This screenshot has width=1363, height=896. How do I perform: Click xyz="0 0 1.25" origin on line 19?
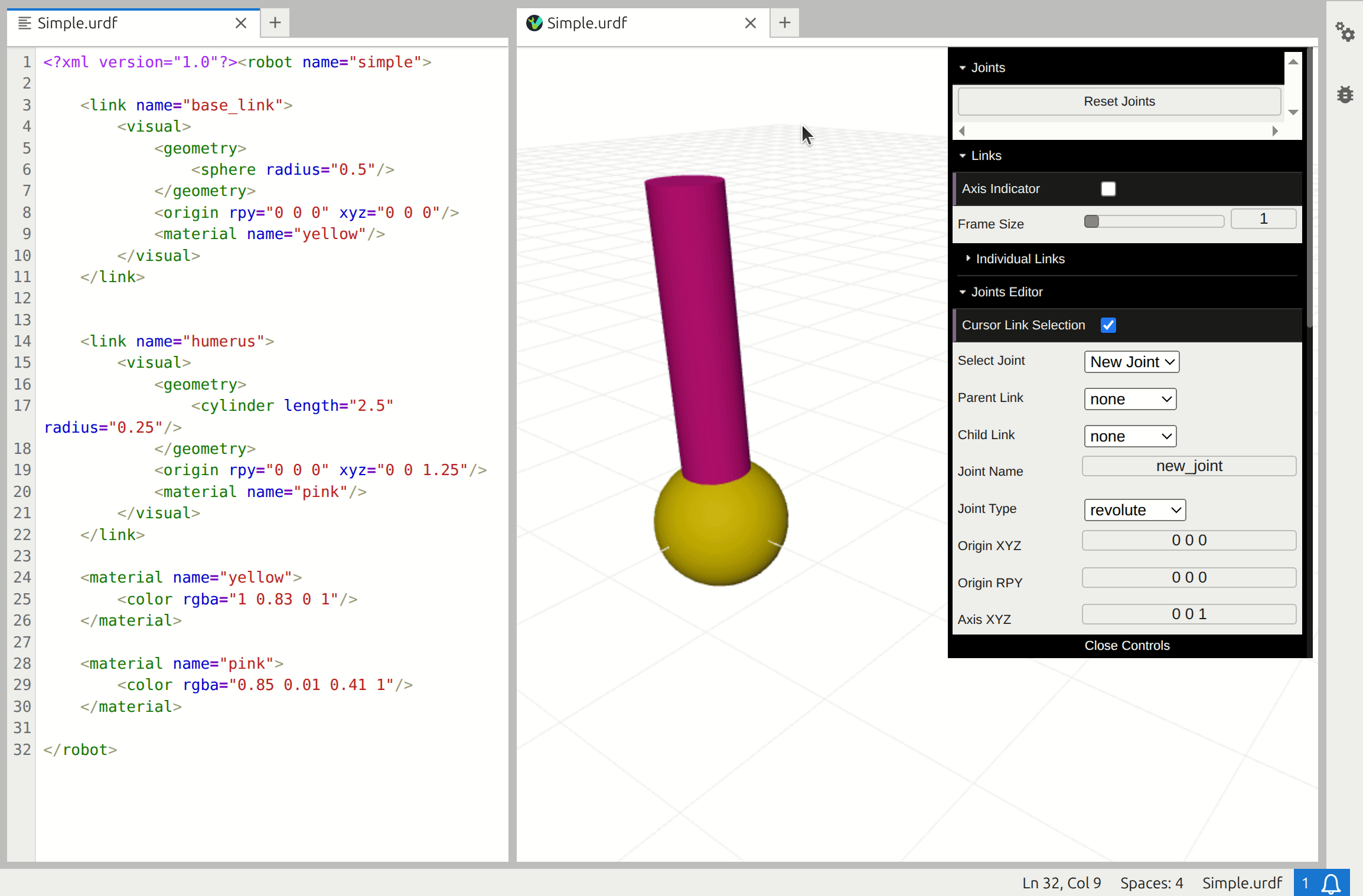pos(404,470)
